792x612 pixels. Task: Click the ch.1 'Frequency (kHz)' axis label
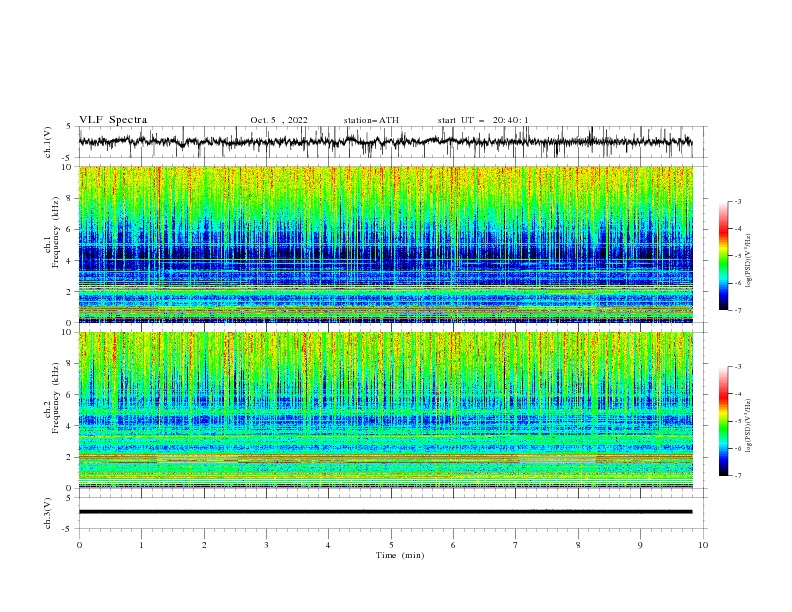pyautogui.click(x=56, y=232)
